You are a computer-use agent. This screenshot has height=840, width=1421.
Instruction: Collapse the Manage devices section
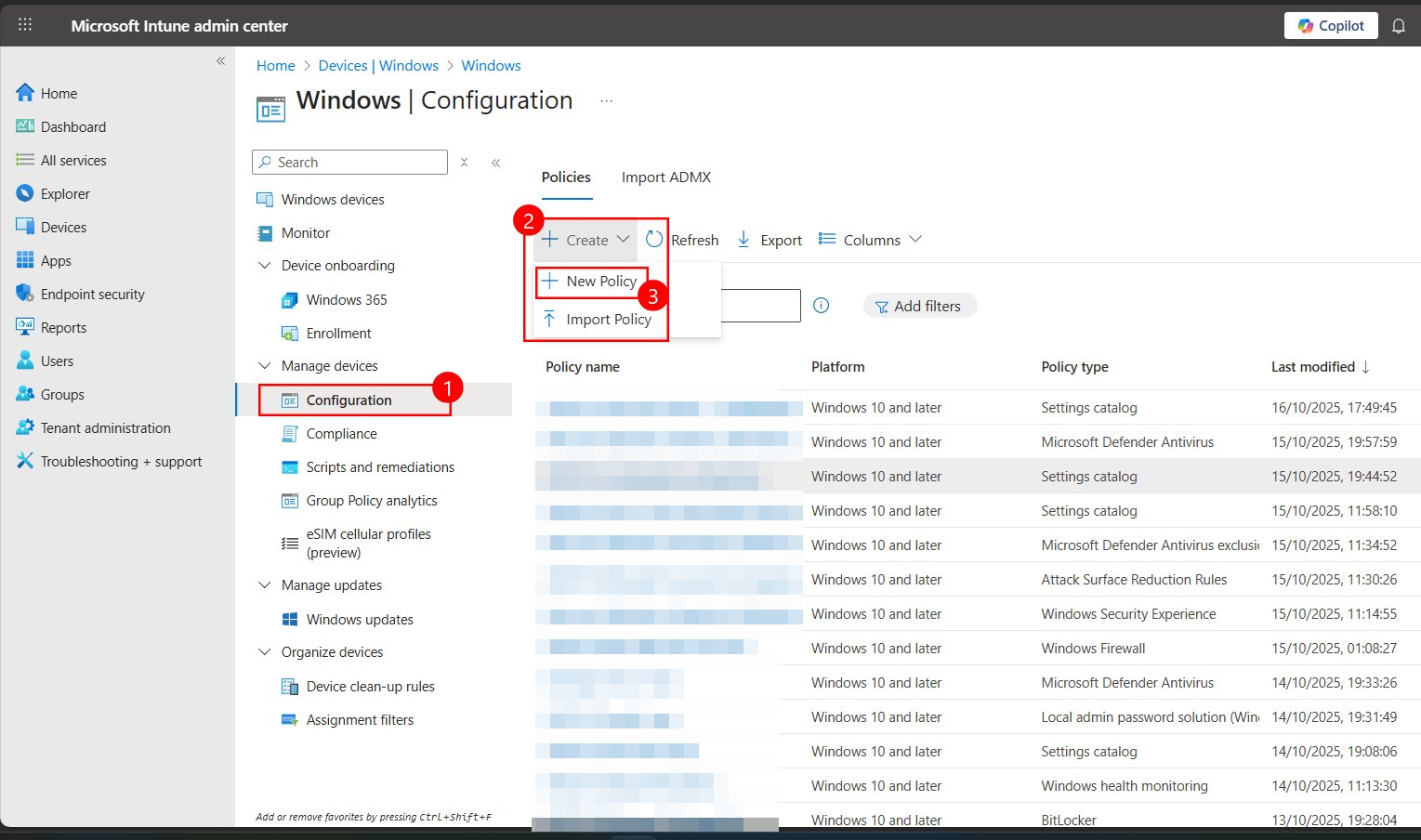265,366
